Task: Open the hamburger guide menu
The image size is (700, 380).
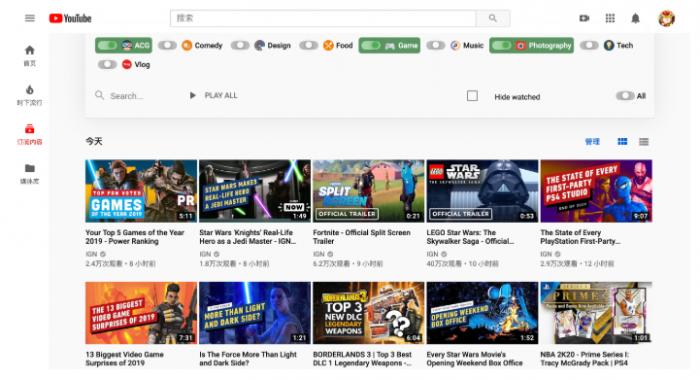Action: [29, 18]
